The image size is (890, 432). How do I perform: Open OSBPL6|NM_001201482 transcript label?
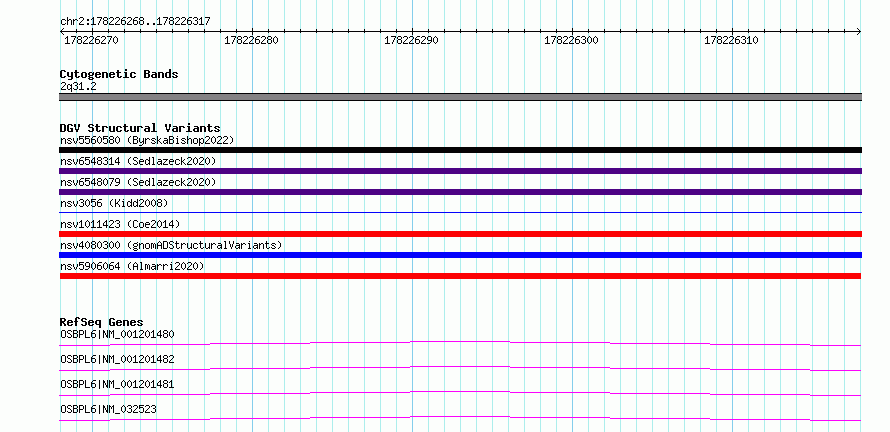(x=117, y=359)
